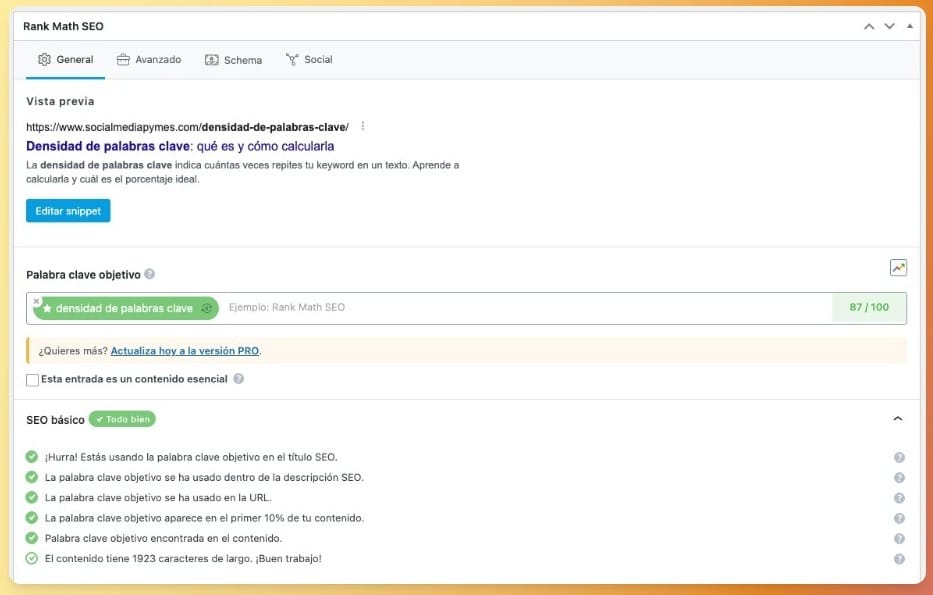Viewport: 933px width, 595px height.
Task: Open help for the primer 10% content check
Action: (x=899, y=518)
